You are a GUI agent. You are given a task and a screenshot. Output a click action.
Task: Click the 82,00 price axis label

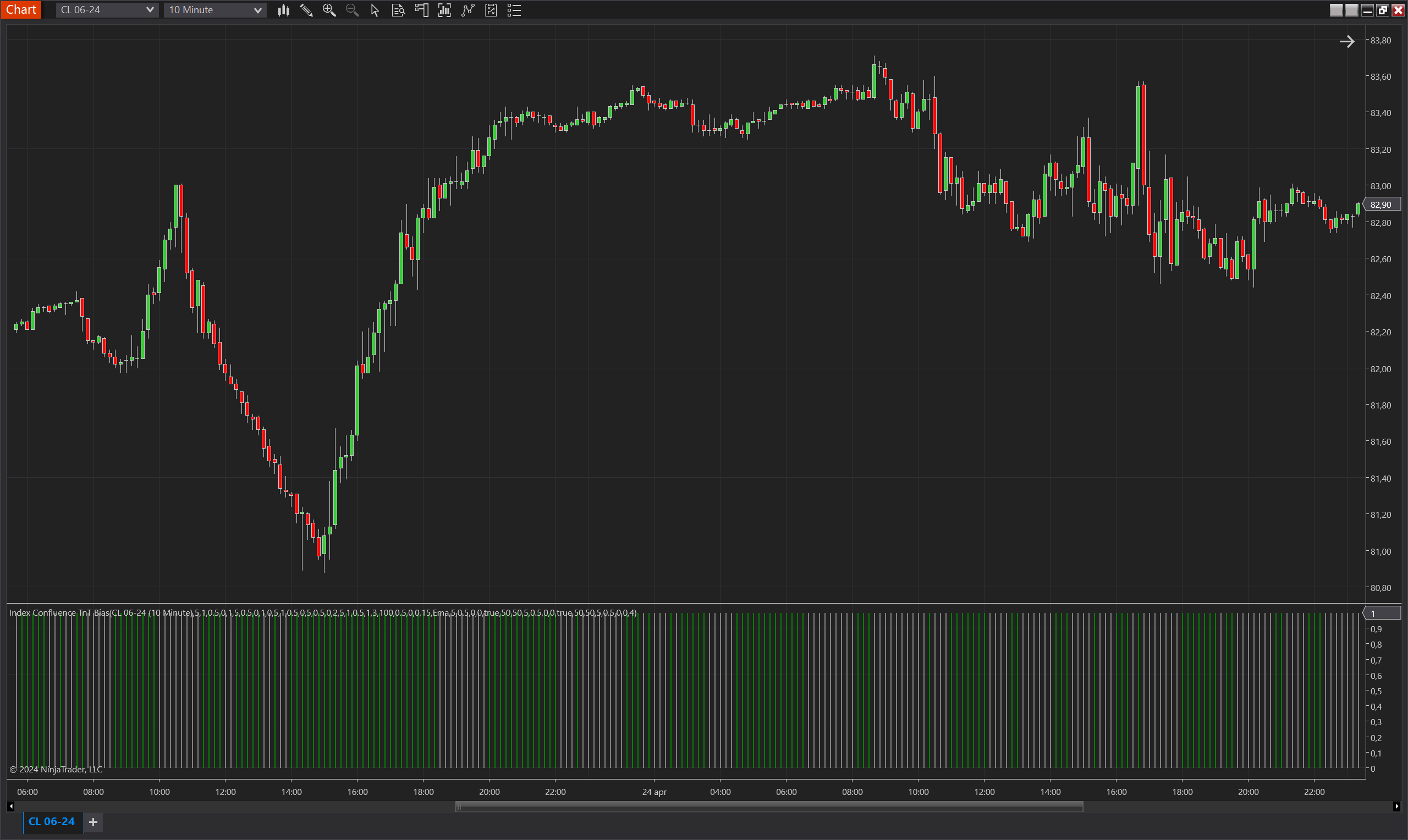(1380, 368)
